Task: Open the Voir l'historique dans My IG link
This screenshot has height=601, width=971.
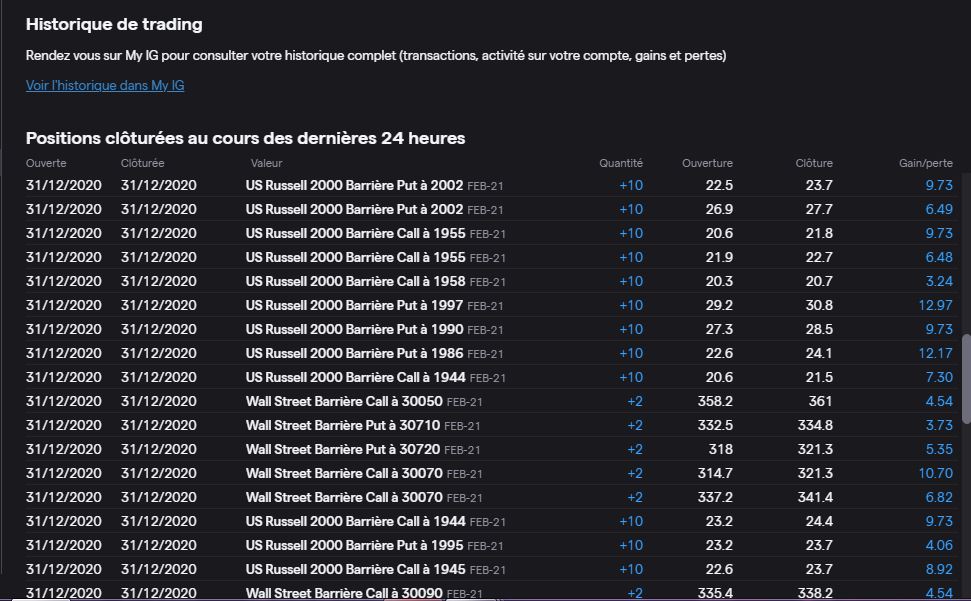Action: (x=105, y=86)
